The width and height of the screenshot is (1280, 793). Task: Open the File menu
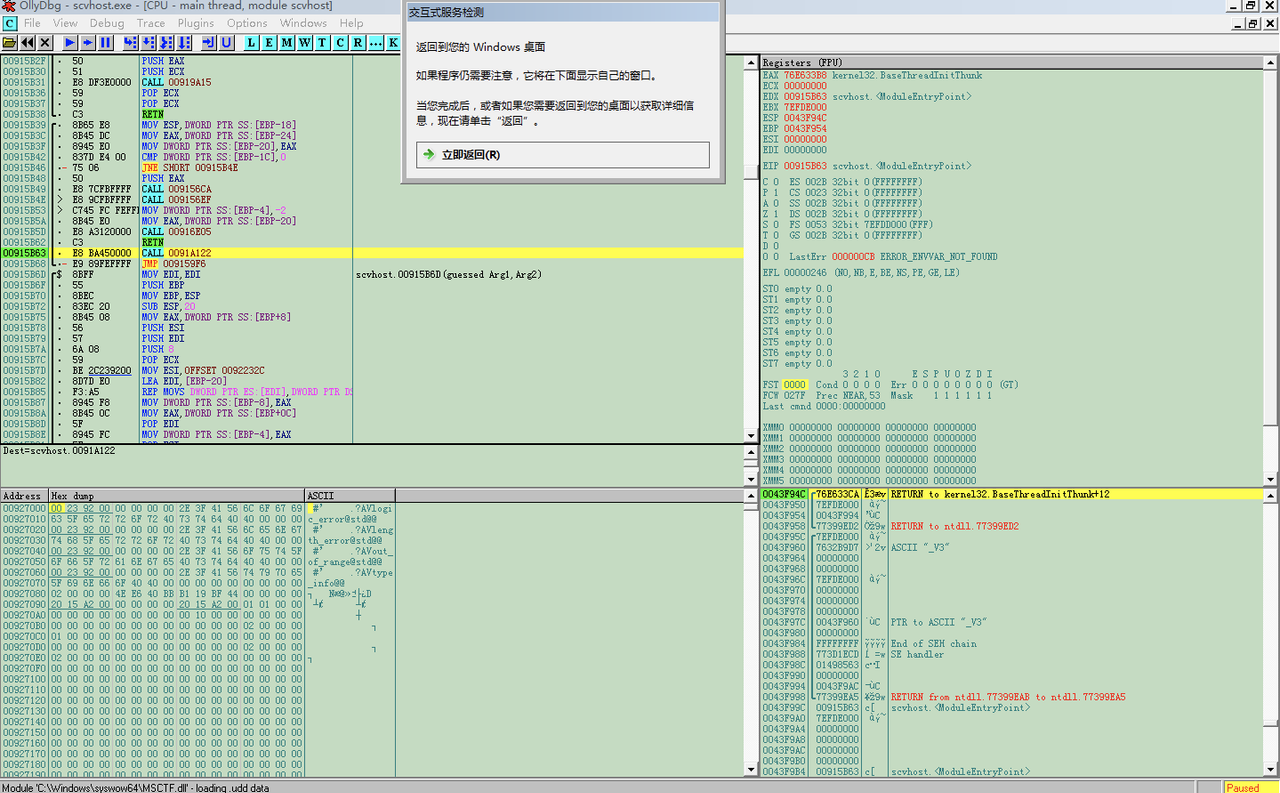tap(32, 23)
